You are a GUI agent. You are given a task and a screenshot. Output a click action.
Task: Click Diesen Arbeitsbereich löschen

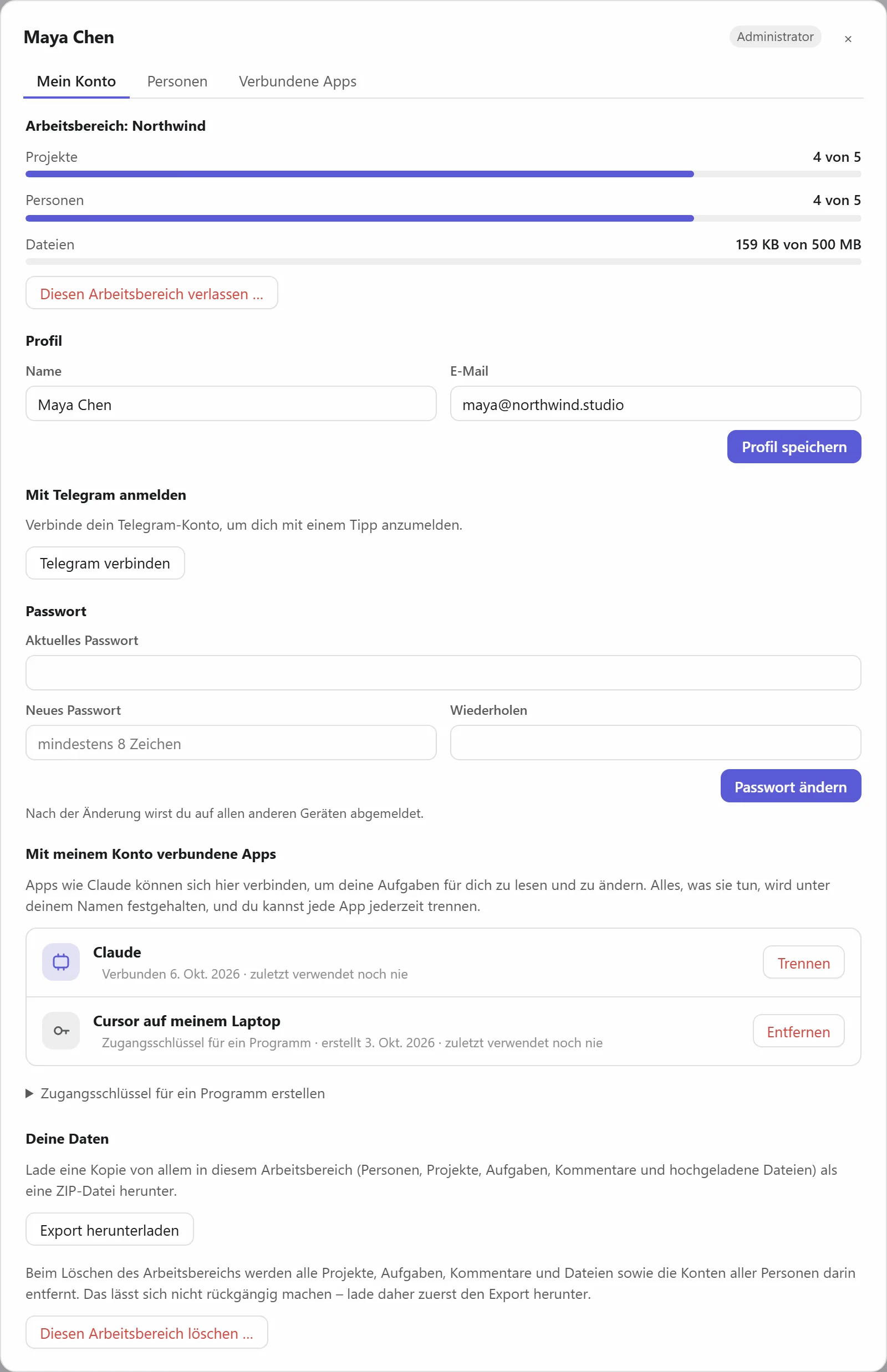147,1333
